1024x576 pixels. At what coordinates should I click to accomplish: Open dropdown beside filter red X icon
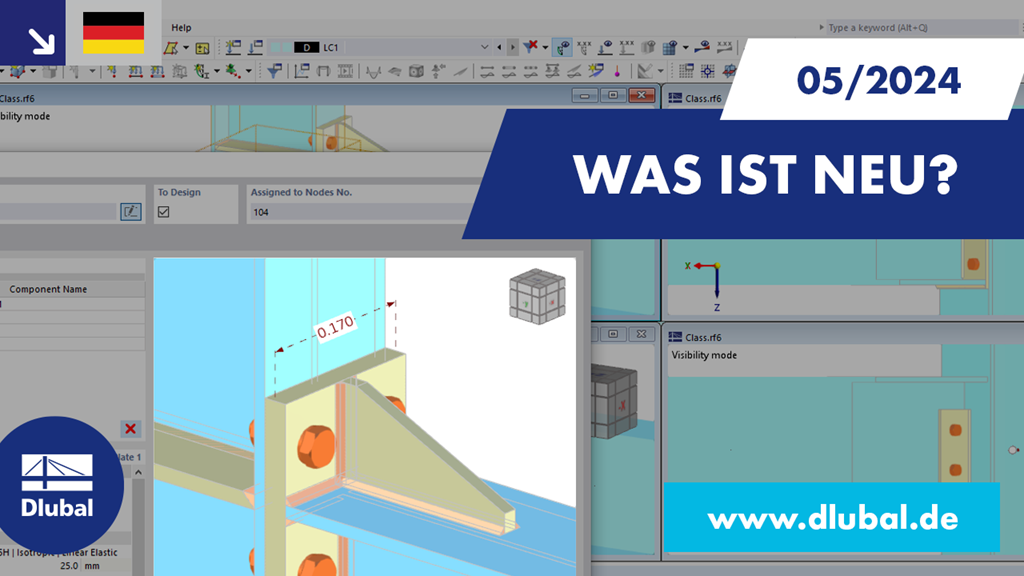(545, 48)
